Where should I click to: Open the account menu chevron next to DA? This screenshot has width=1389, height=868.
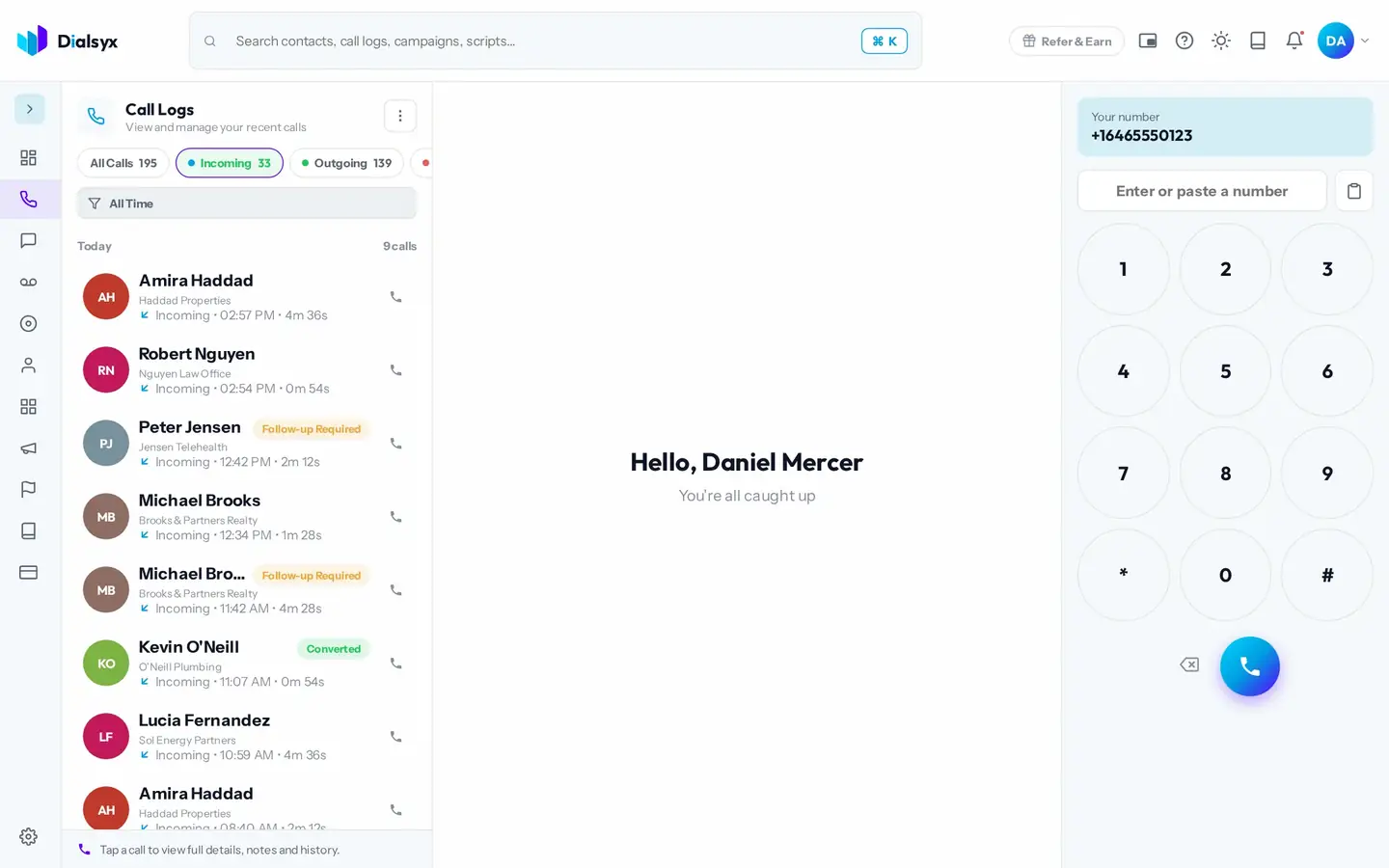tap(1364, 41)
